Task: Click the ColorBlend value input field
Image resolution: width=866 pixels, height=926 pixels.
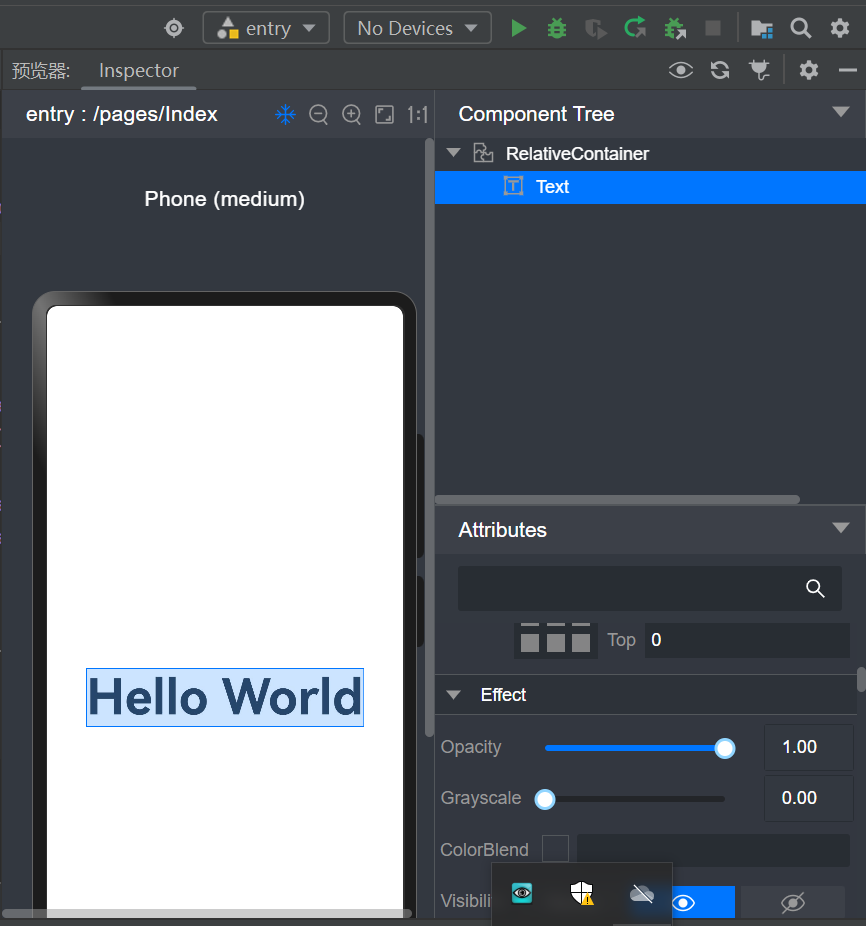Action: tap(714, 850)
